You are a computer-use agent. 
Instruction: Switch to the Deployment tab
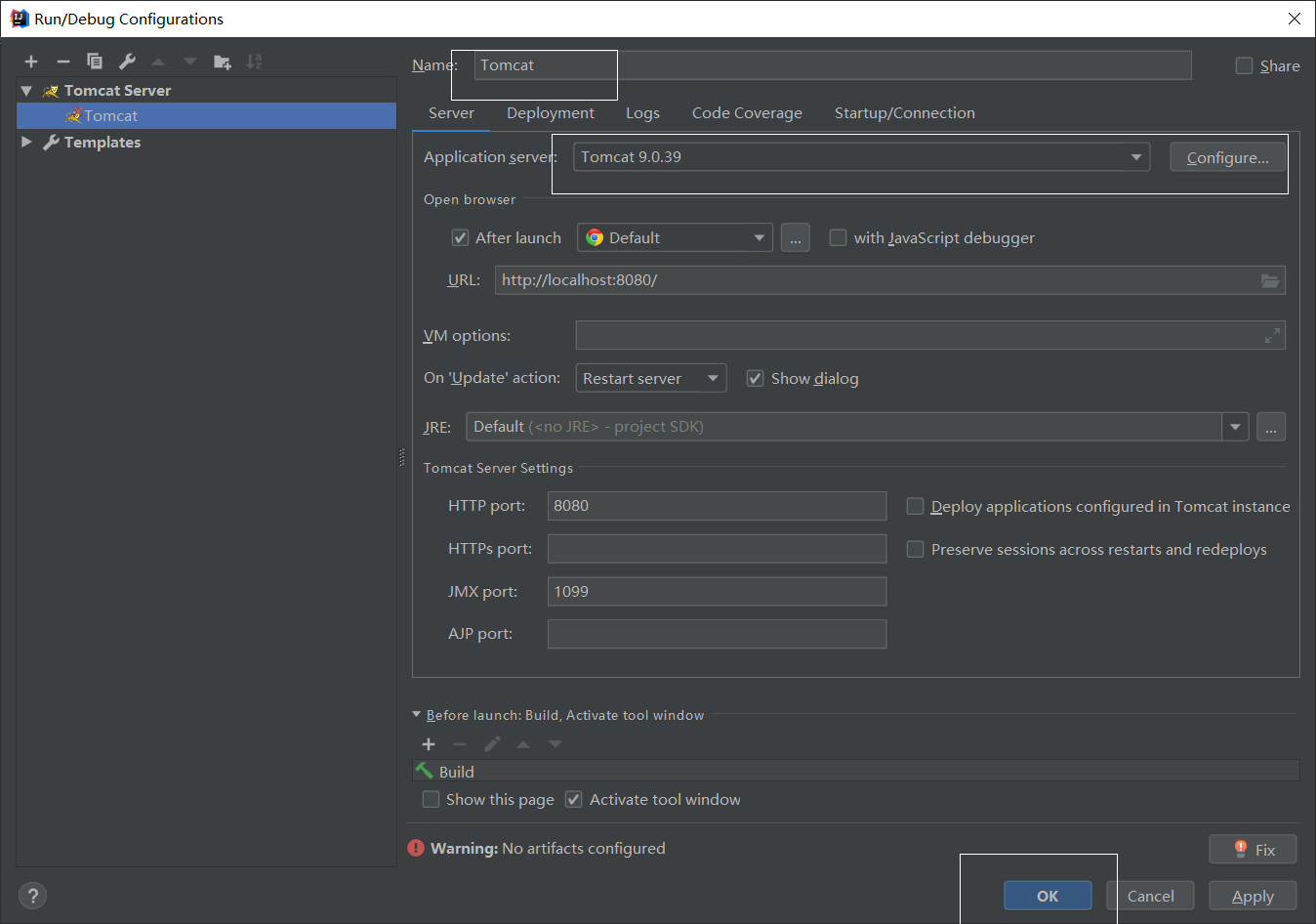(551, 113)
